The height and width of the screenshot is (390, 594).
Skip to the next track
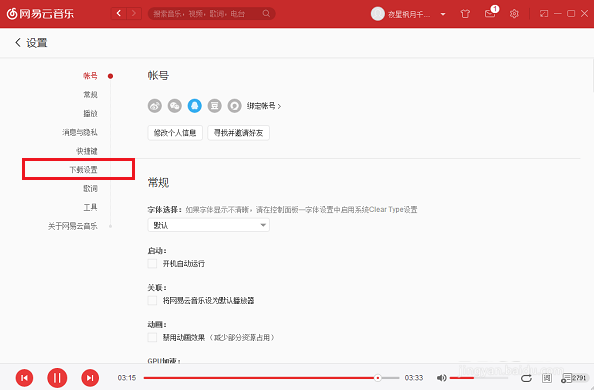pos(90,378)
